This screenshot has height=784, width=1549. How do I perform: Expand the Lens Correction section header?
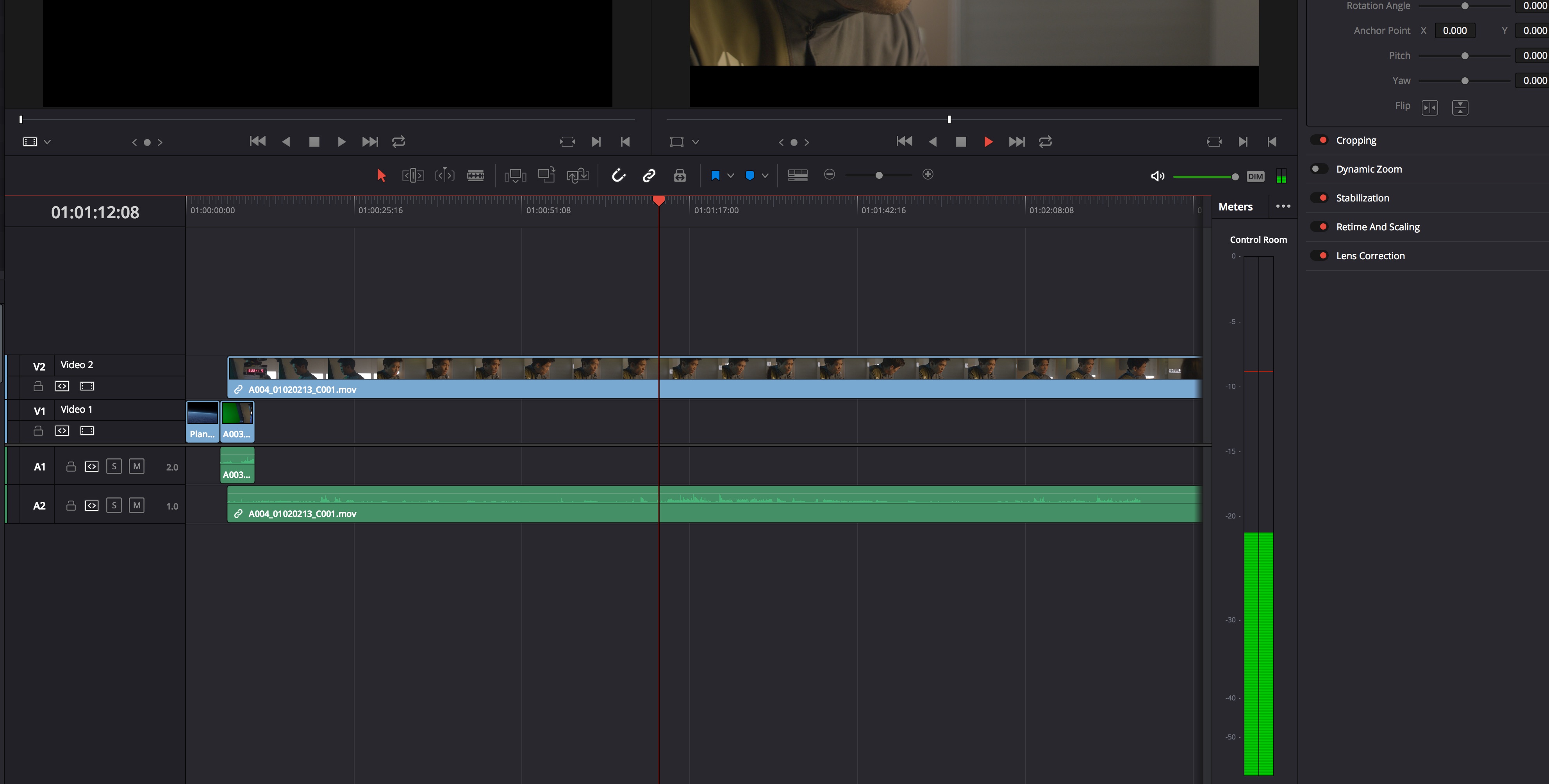pos(1371,255)
